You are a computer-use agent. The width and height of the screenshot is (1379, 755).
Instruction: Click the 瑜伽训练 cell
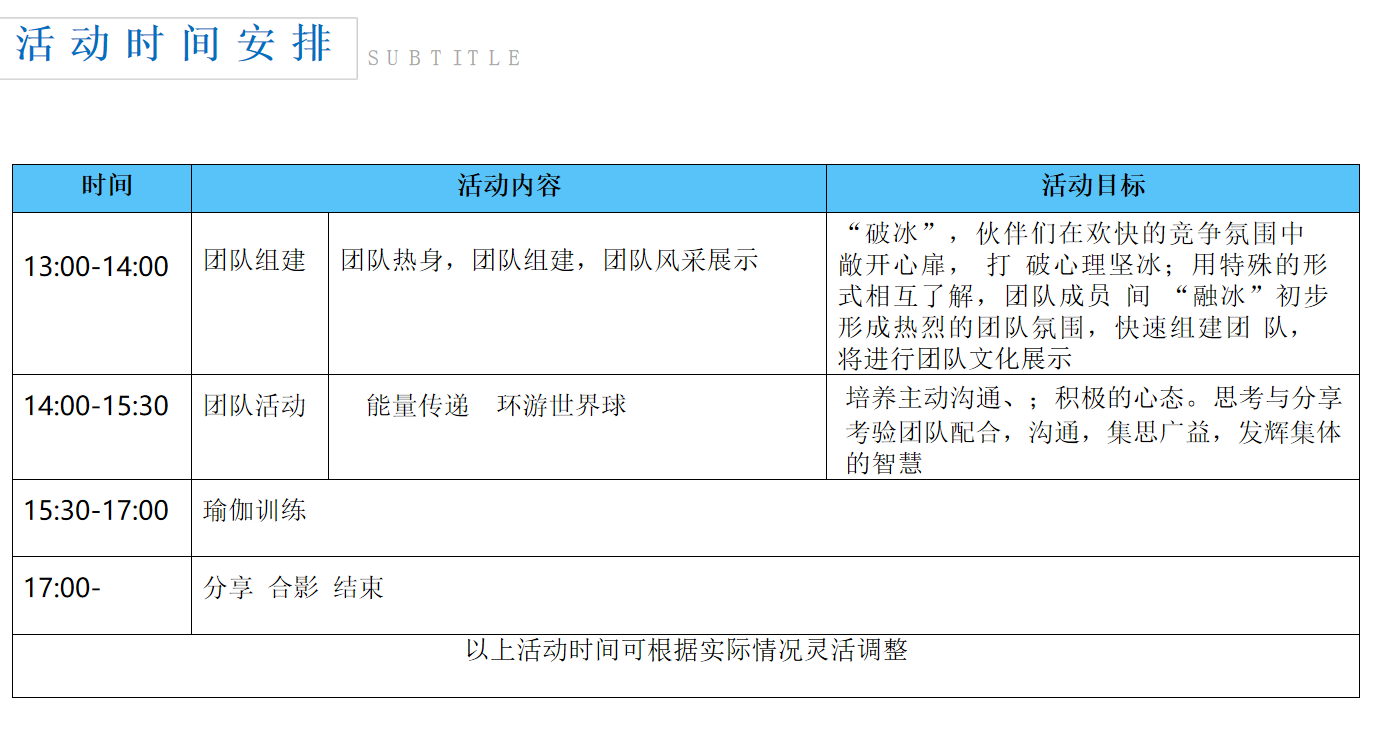[x=775, y=518]
